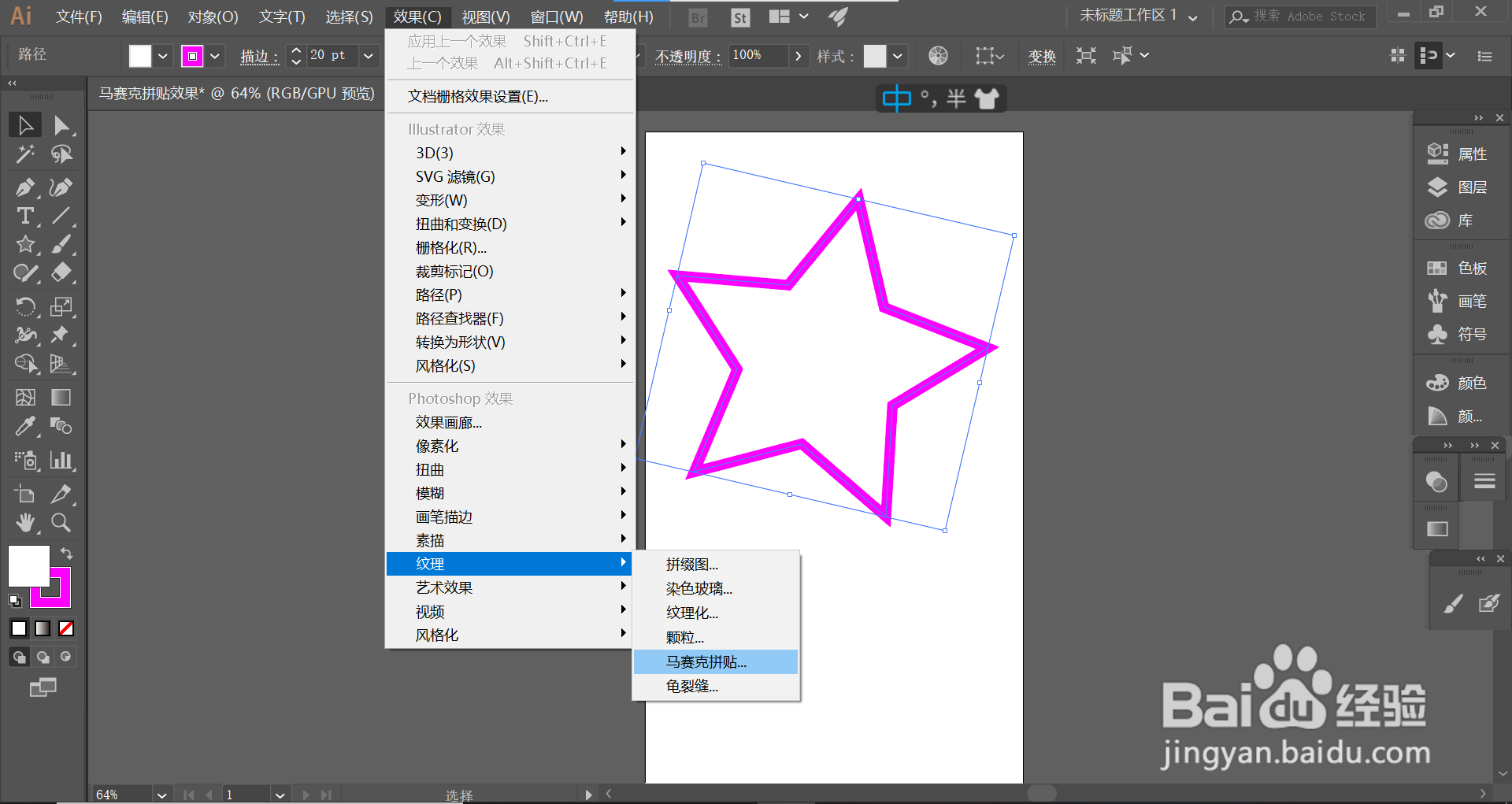1512x804 pixels.
Task: Open the 对象(O) menu
Action: tap(213, 17)
